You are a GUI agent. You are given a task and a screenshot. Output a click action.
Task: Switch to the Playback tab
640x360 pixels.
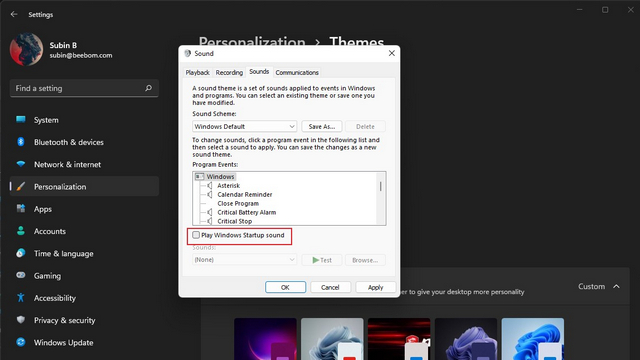point(198,72)
